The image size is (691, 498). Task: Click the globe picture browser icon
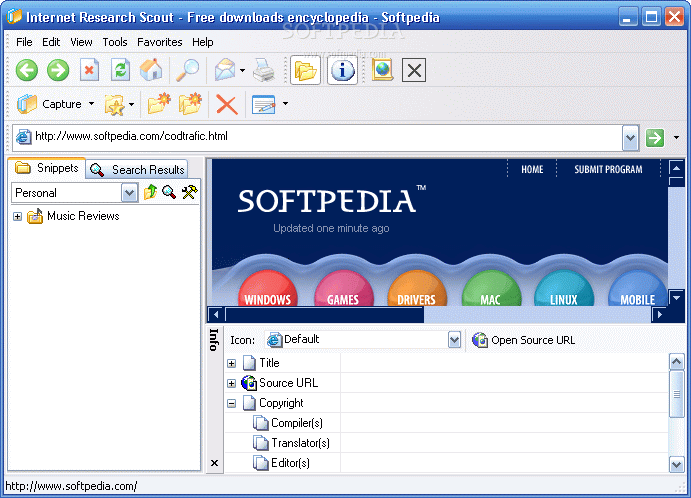[382, 70]
